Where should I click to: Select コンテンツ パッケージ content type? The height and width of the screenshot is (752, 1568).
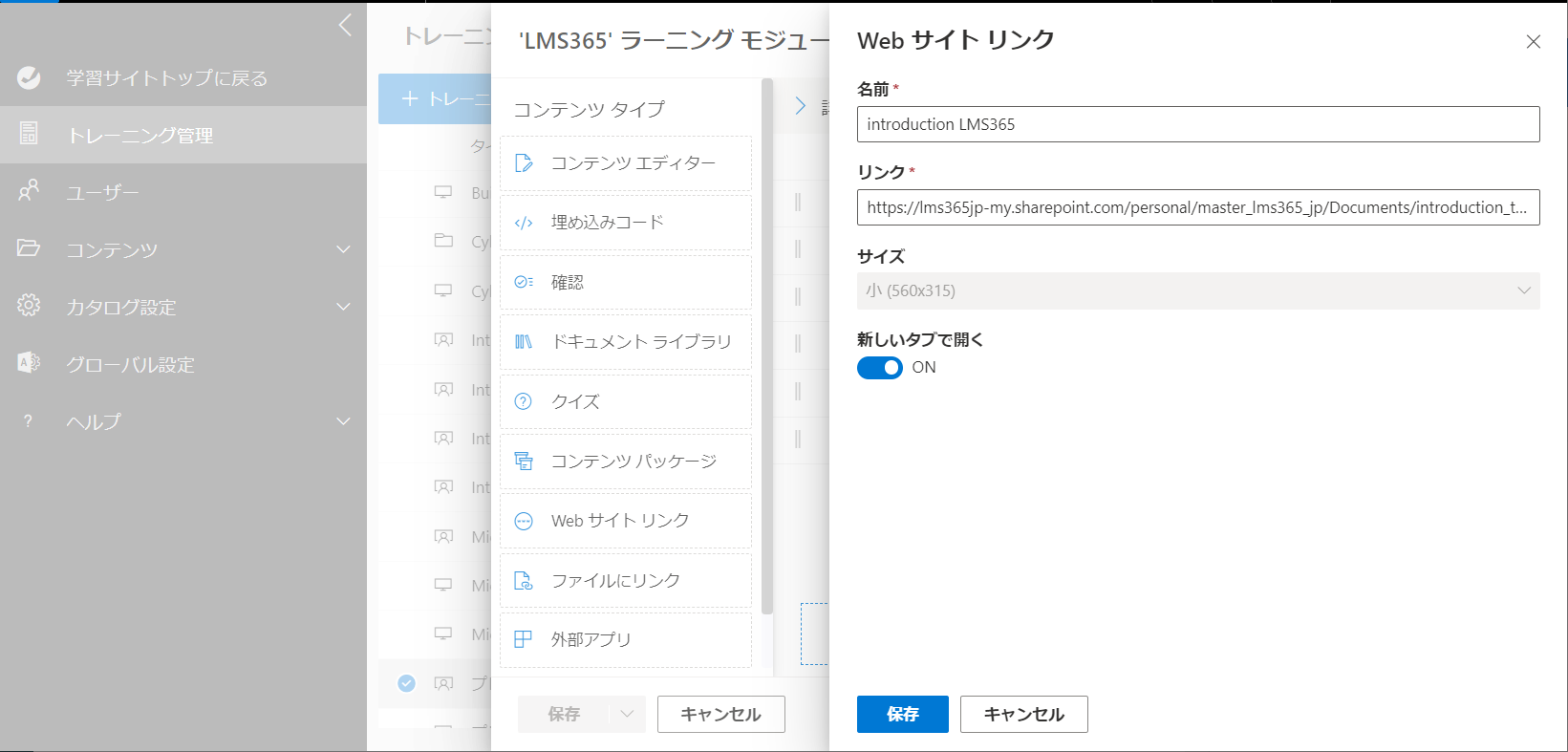point(626,461)
